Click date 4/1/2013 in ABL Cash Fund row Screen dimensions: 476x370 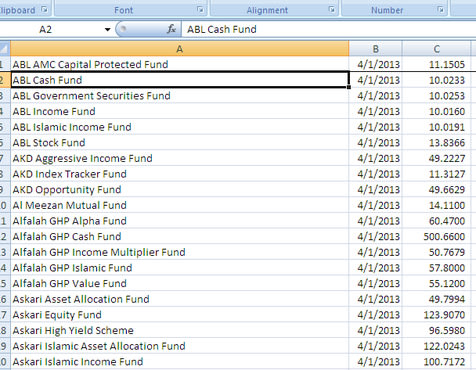(x=376, y=80)
